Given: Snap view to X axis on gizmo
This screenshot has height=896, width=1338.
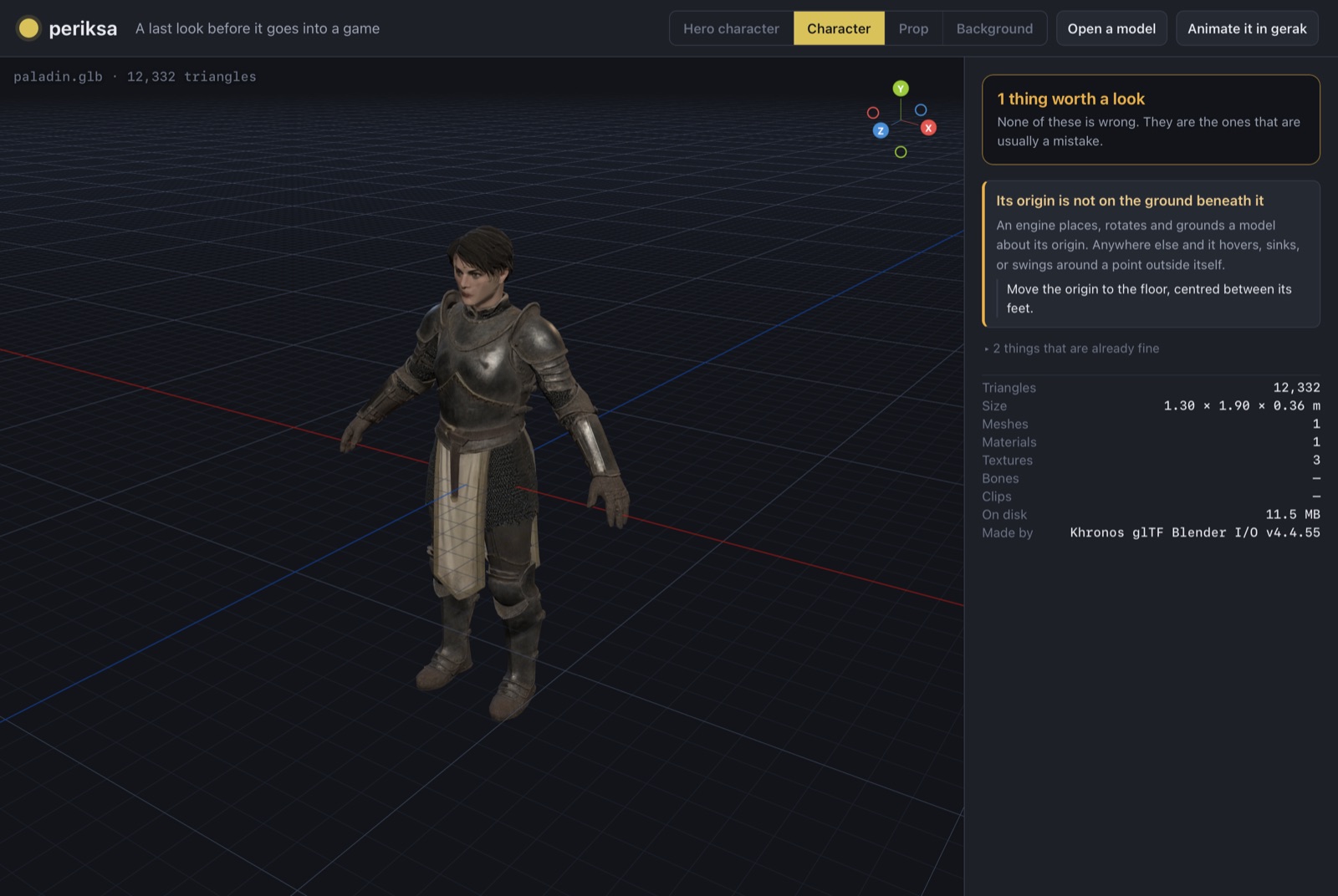Looking at the screenshot, I should tap(928, 128).
